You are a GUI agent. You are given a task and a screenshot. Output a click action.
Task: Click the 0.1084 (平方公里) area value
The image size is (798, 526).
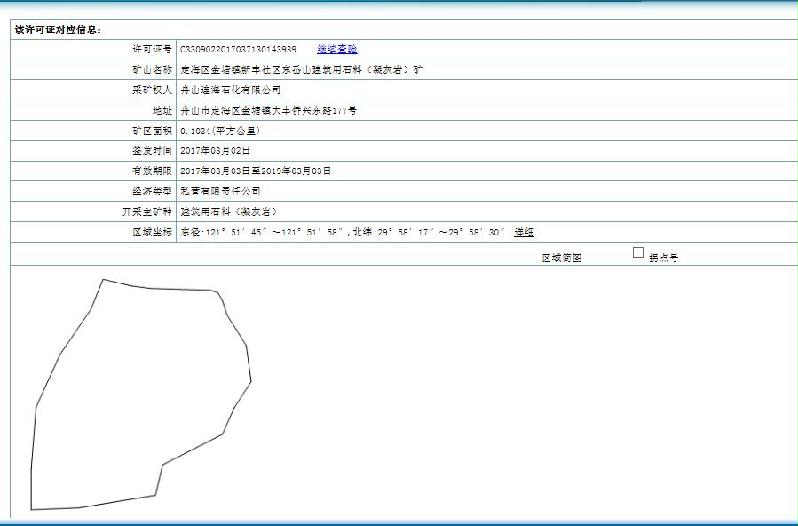(220, 131)
